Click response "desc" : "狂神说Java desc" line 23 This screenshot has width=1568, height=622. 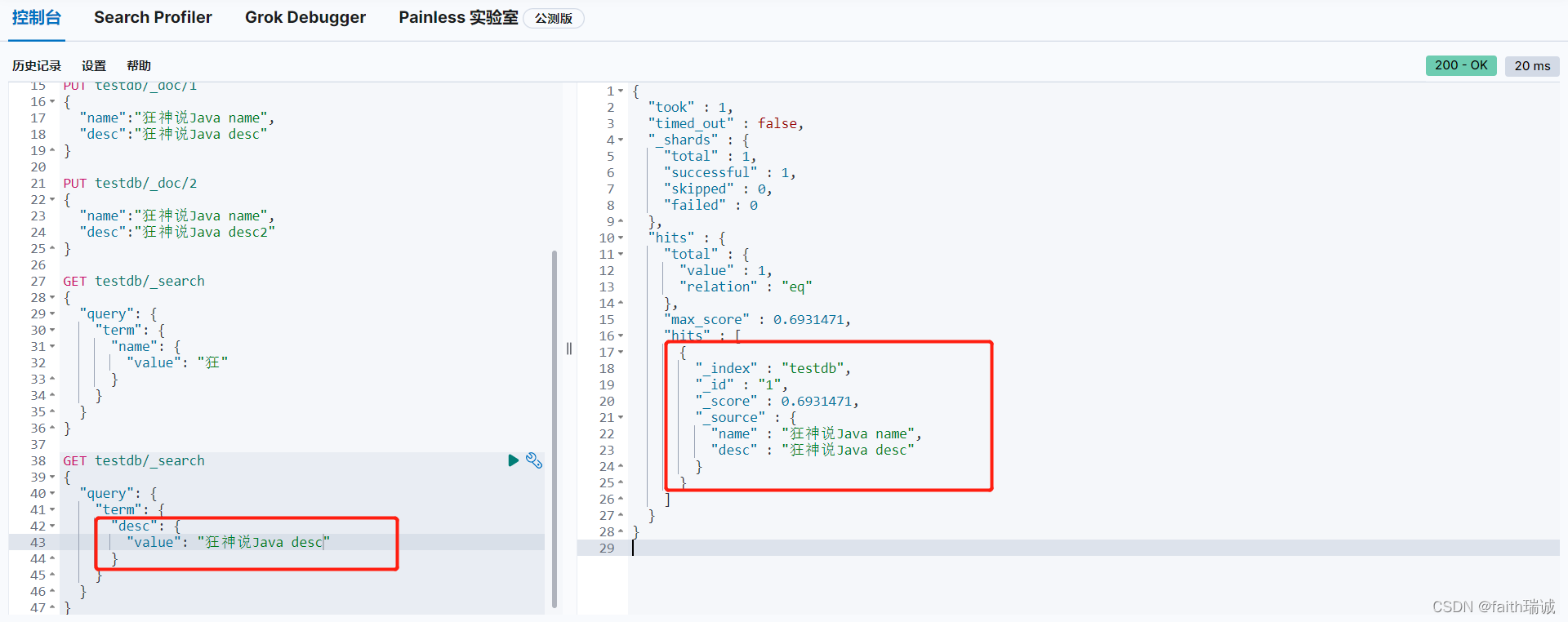813,450
